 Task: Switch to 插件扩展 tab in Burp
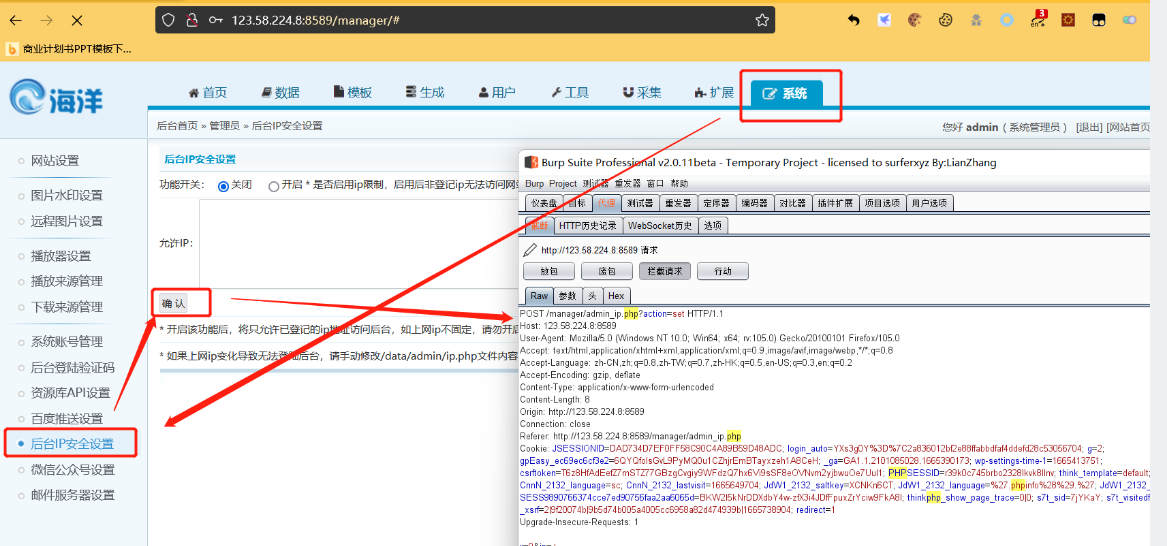click(x=835, y=202)
